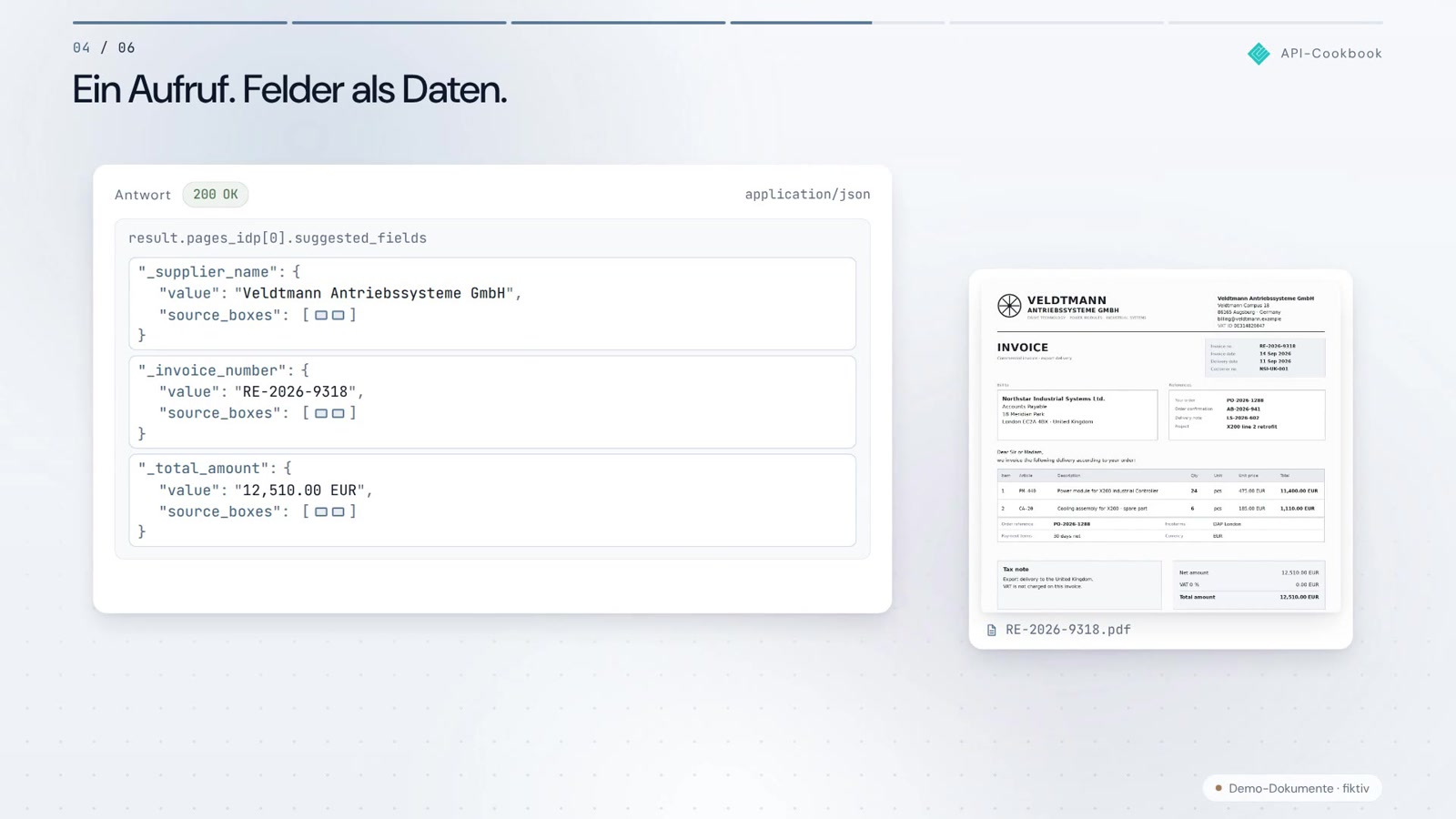
Task: Click the "application/json" content type text
Action: coord(807,195)
